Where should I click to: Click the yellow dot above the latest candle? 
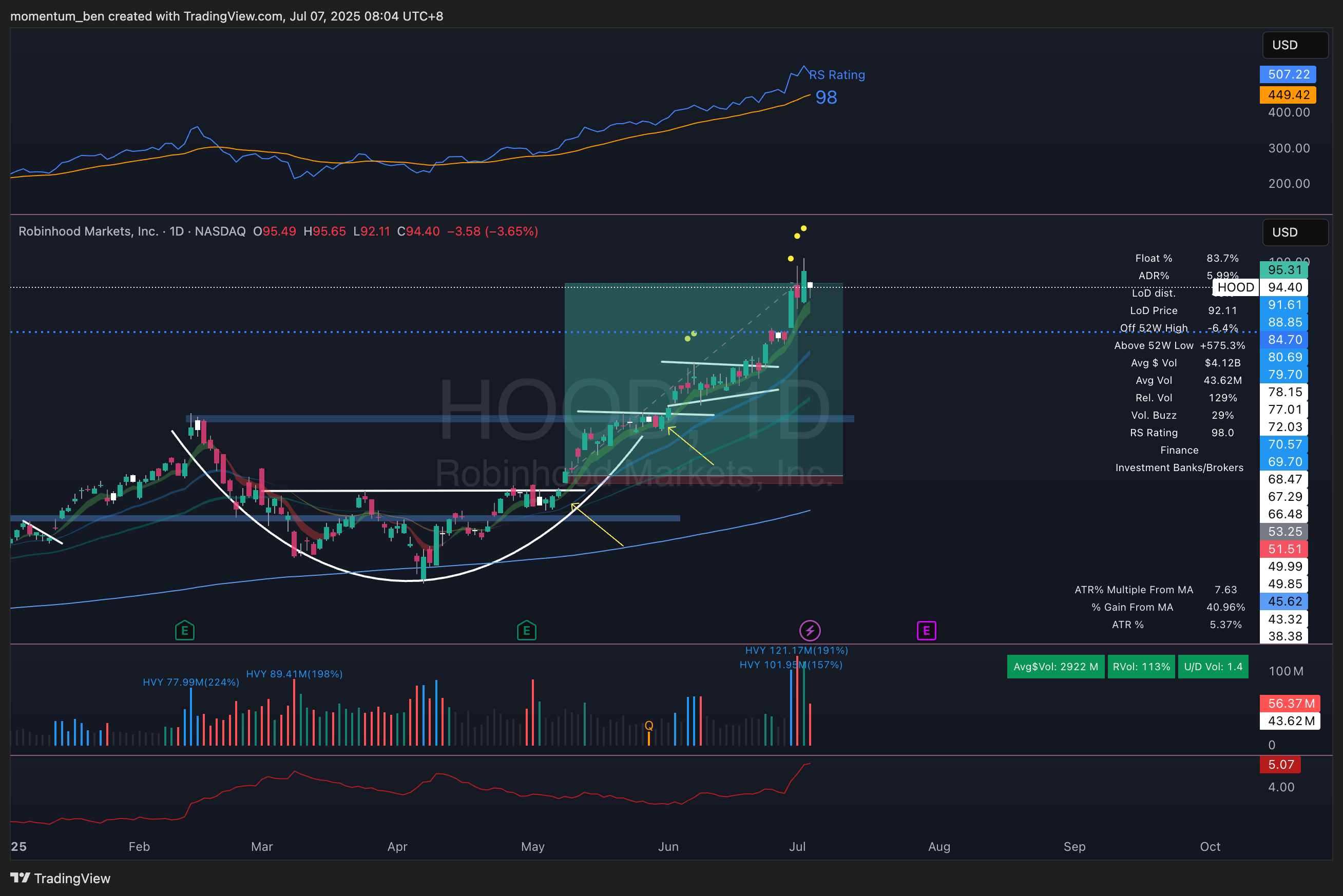(803, 228)
